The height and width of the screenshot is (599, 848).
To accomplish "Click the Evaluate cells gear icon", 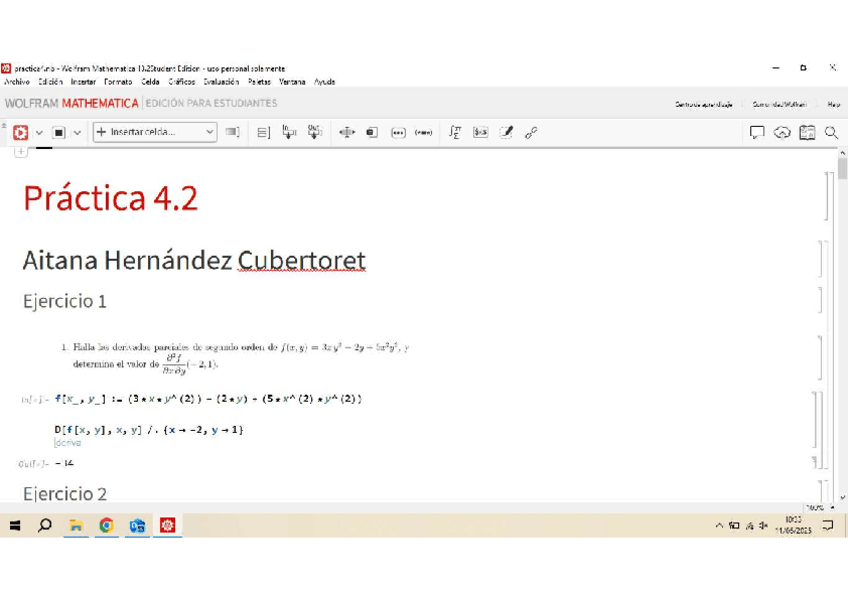I will click(x=21, y=132).
